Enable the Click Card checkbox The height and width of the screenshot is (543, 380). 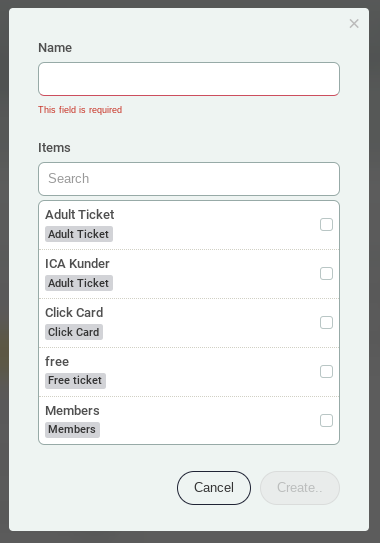326,322
